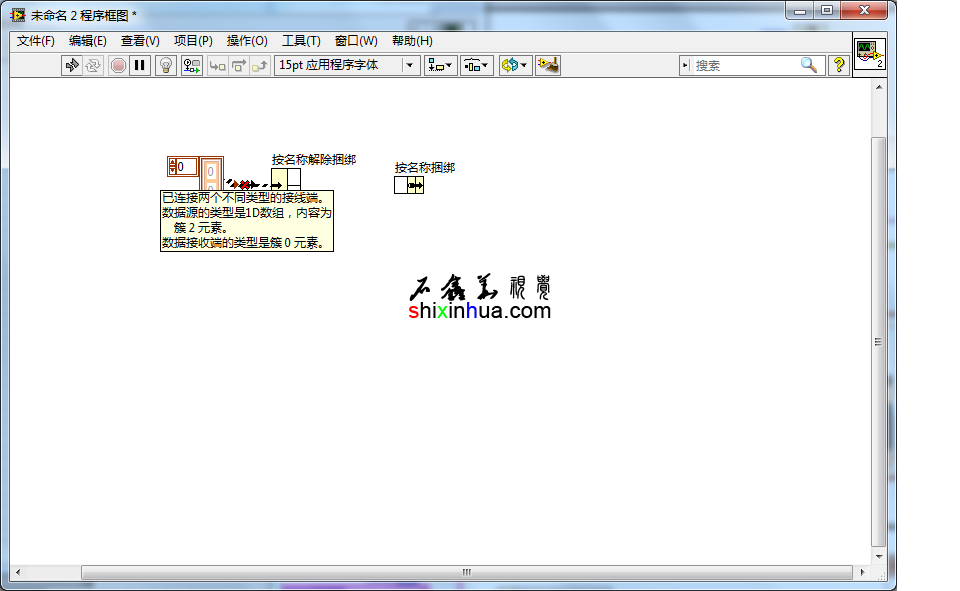The width and height of the screenshot is (960, 591).
Task: Click the Run VI arrow button
Action: (71, 65)
